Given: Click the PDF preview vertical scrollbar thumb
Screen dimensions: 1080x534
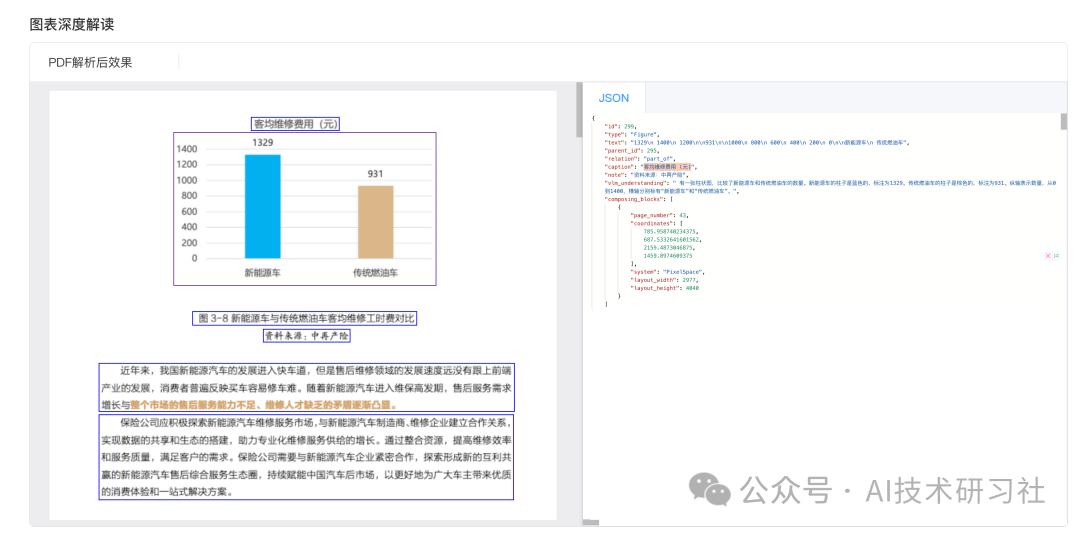Looking at the screenshot, I should [579, 110].
